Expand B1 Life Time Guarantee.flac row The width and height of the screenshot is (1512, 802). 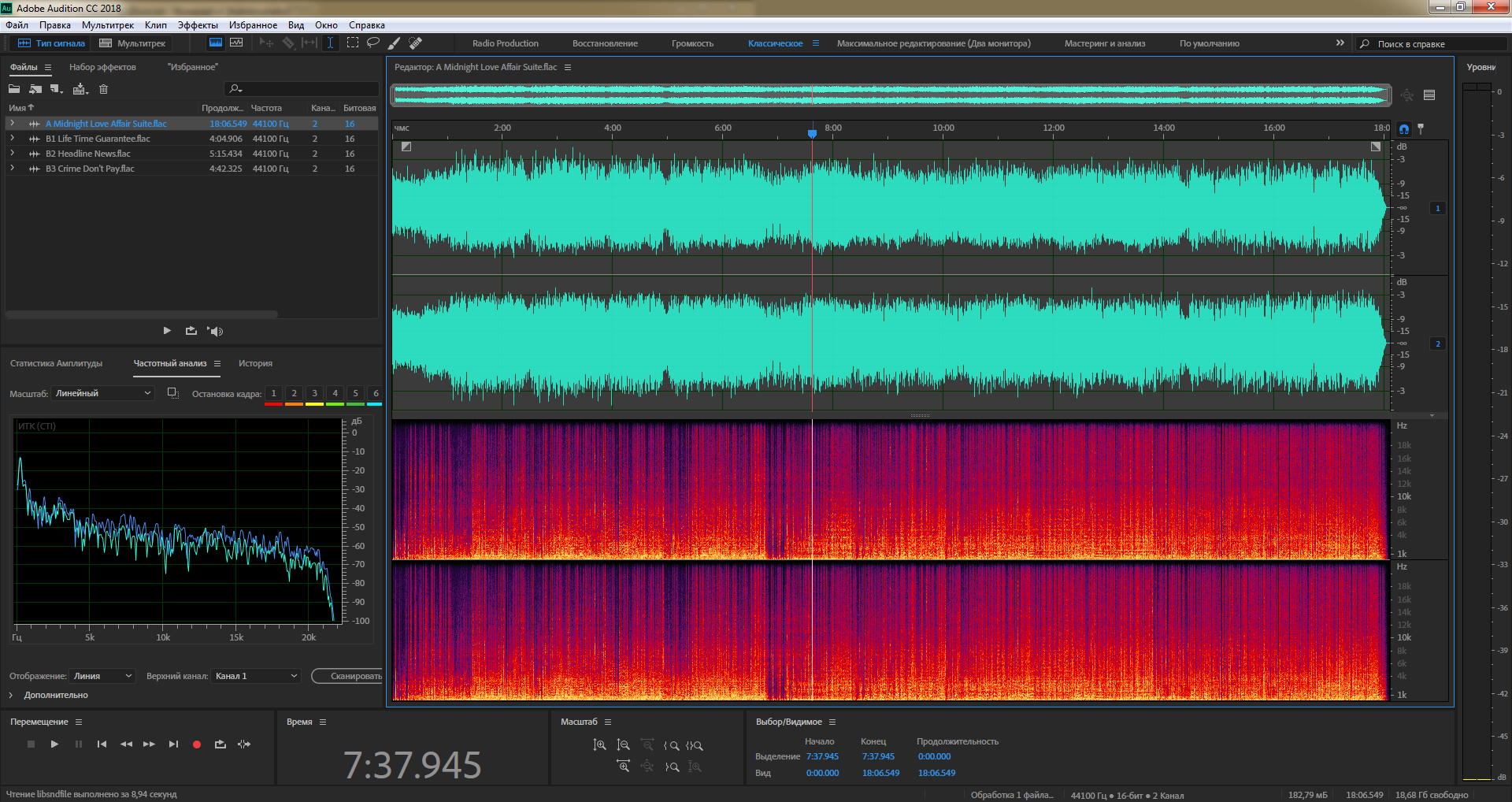point(12,139)
